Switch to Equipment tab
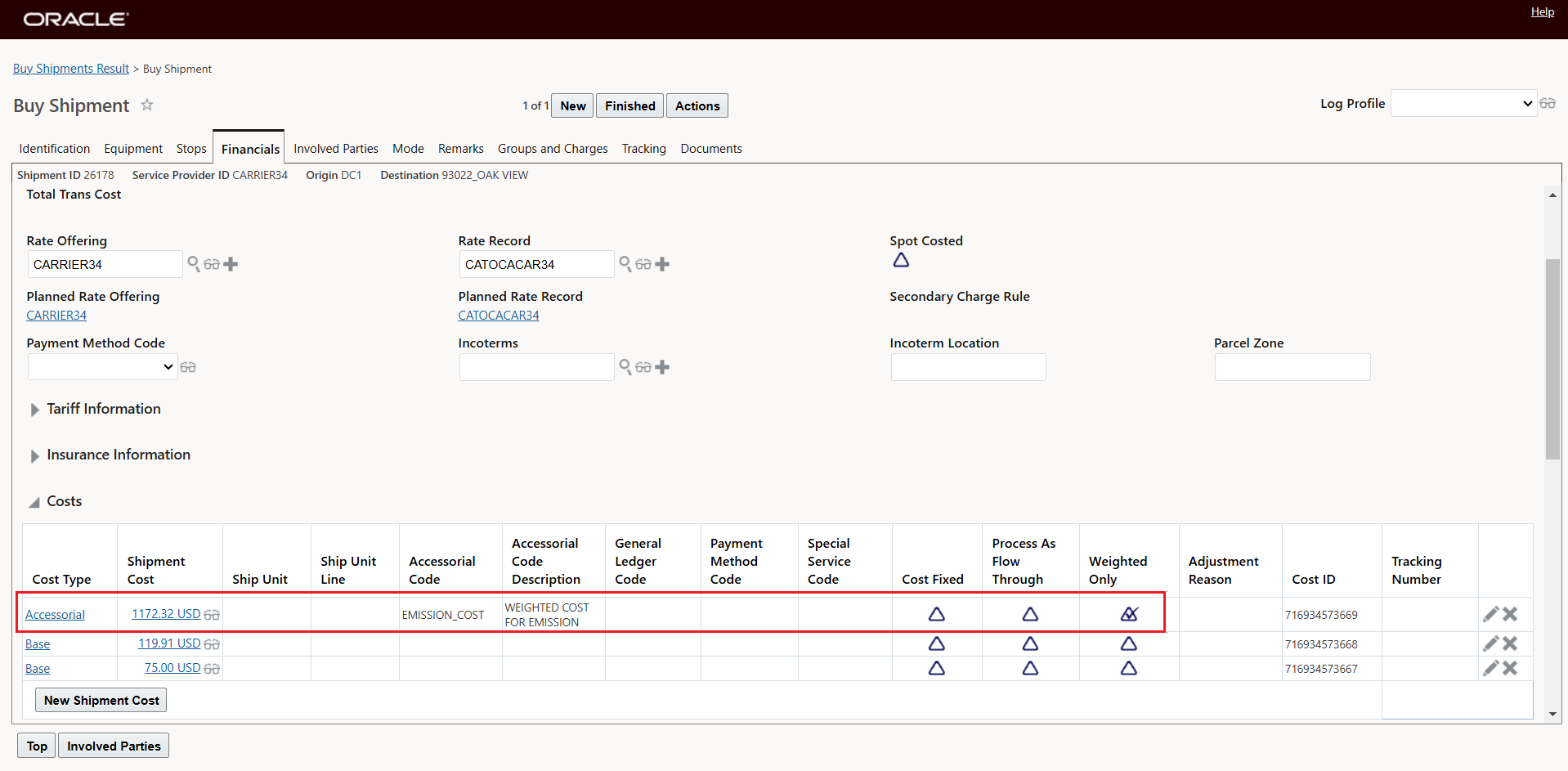1568x771 pixels. point(133,149)
